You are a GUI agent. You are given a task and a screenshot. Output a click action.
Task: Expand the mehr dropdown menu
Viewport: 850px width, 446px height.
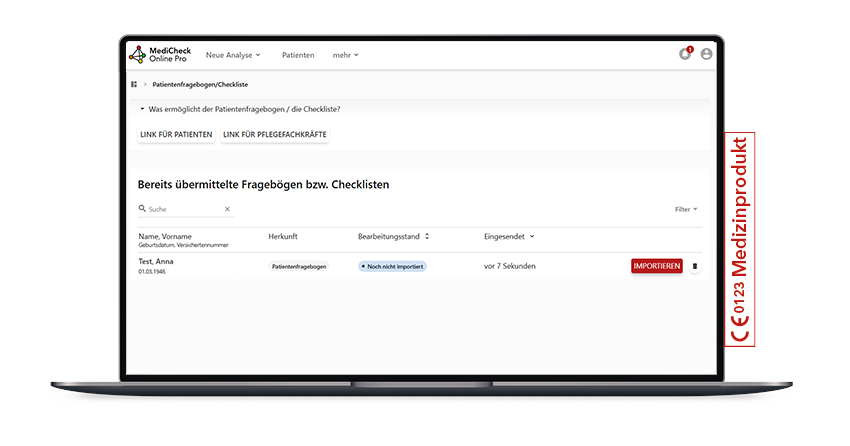point(345,55)
